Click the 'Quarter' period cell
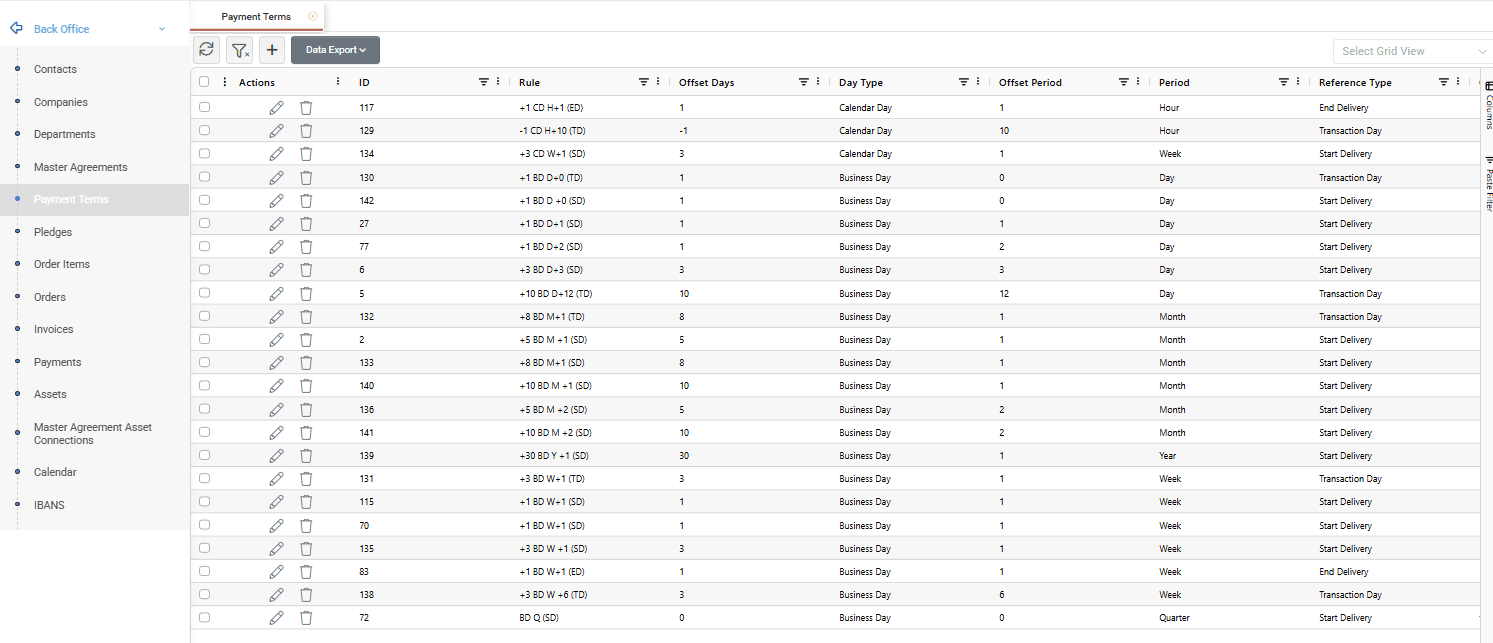This screenshot has width=1493, height=643. click(1174, 618)
